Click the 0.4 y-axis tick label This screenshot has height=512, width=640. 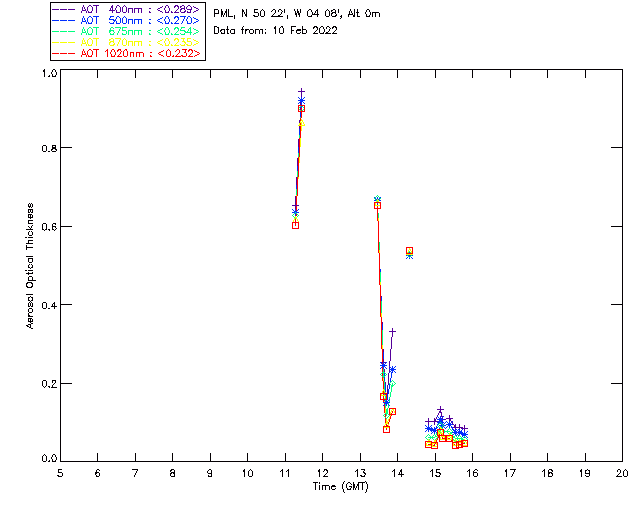tap(49, 305)
